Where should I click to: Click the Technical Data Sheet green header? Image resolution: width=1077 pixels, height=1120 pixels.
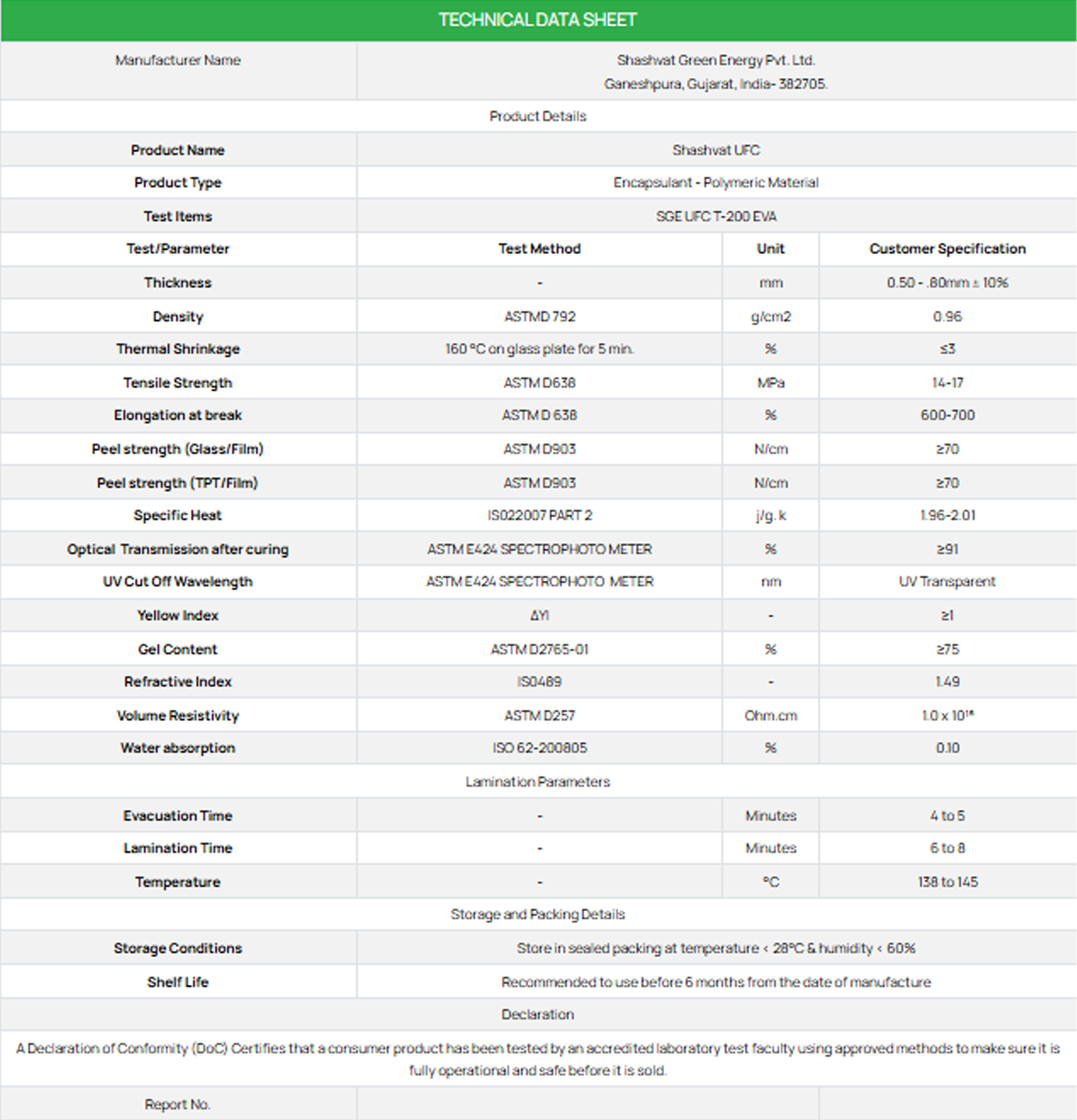pyautogui.click(x=538, y=20)
